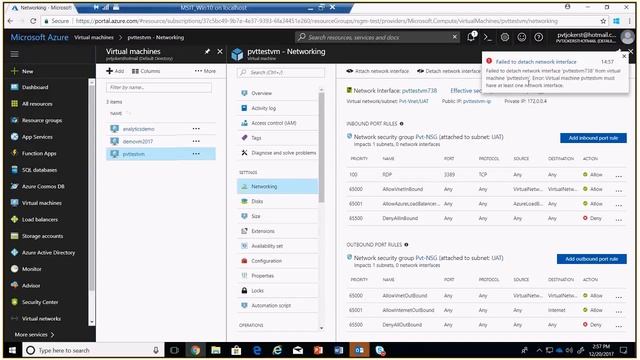Click the blade menu search box
Viewport: 640px width, 360px height.
coord(281,73)
